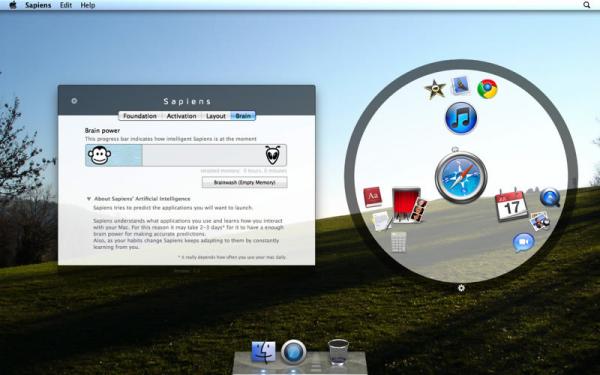Screen dimensions: 600x375
Task: Launch Calculator from the circular launcher
Action: pos(398,243)
